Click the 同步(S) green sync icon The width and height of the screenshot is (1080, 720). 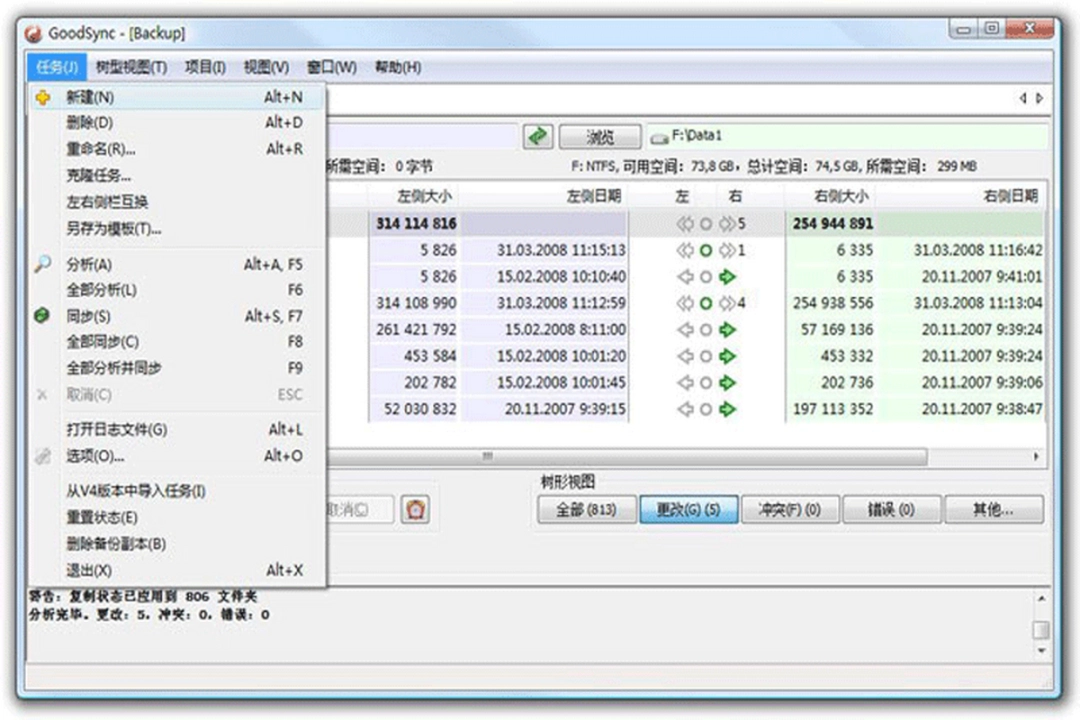[x=41, y=316]
